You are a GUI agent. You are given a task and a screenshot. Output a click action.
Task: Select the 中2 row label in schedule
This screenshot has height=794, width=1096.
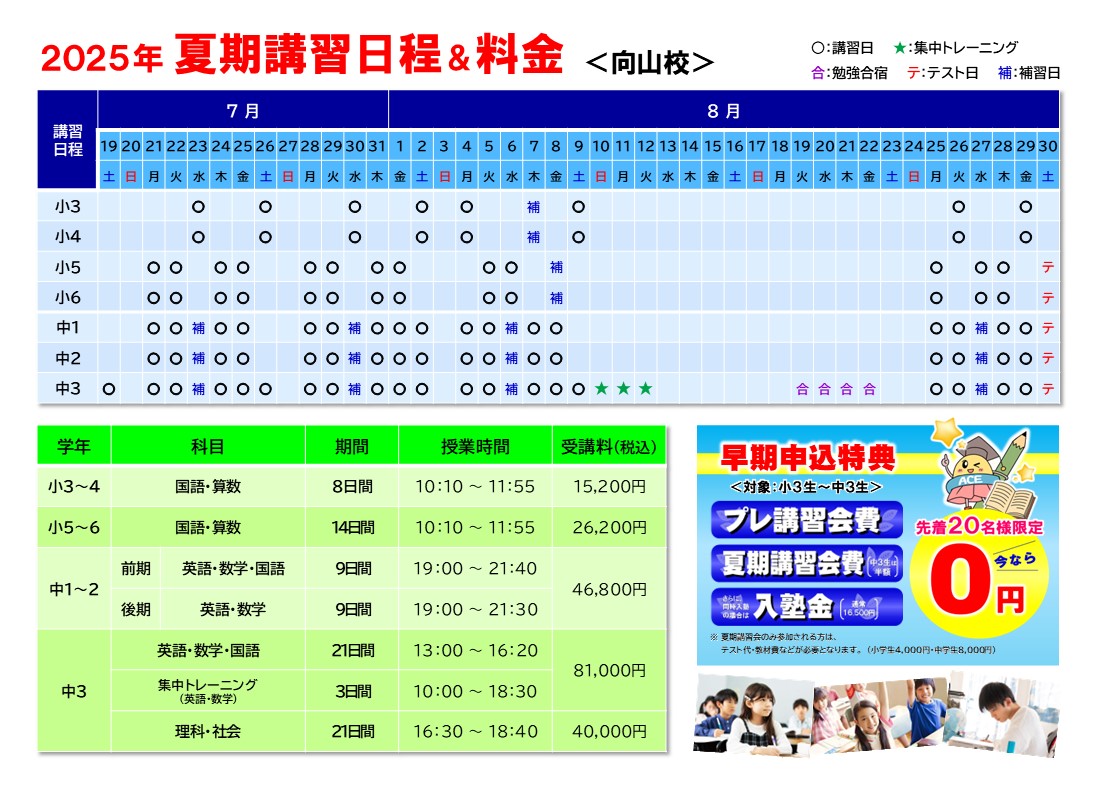pyautogui.click(x=68, y=359)
